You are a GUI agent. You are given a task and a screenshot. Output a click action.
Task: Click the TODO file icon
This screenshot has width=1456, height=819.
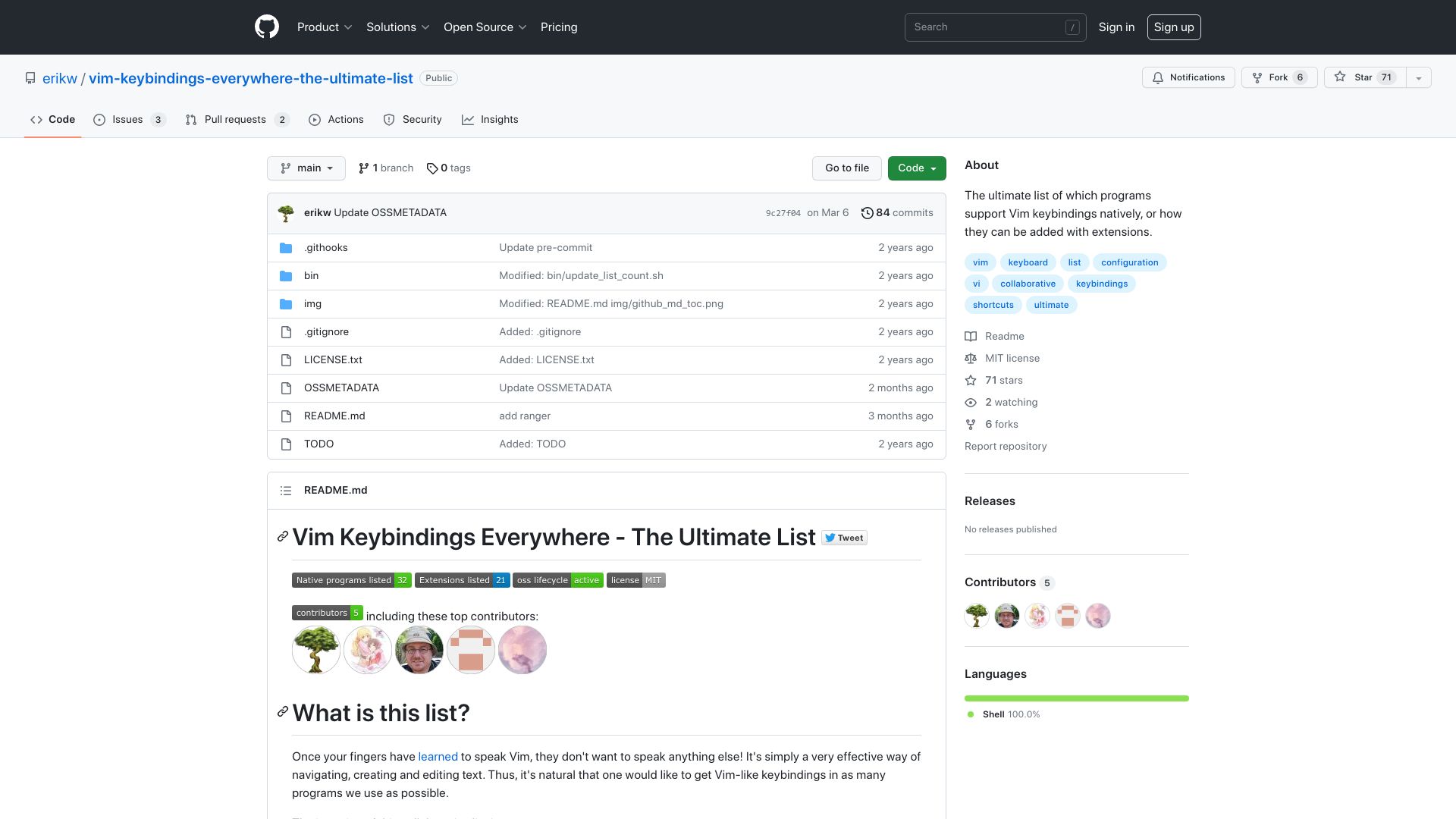pyautogui.click(x=286, y=444)
